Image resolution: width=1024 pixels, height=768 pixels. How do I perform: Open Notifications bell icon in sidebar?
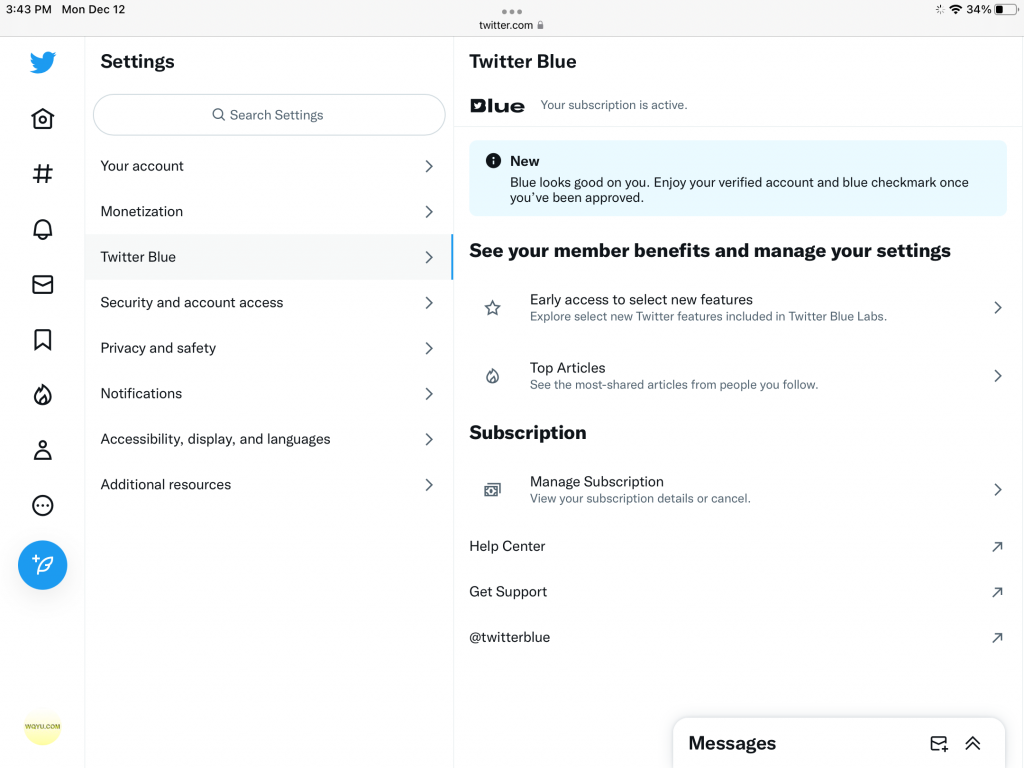(42, 229)
